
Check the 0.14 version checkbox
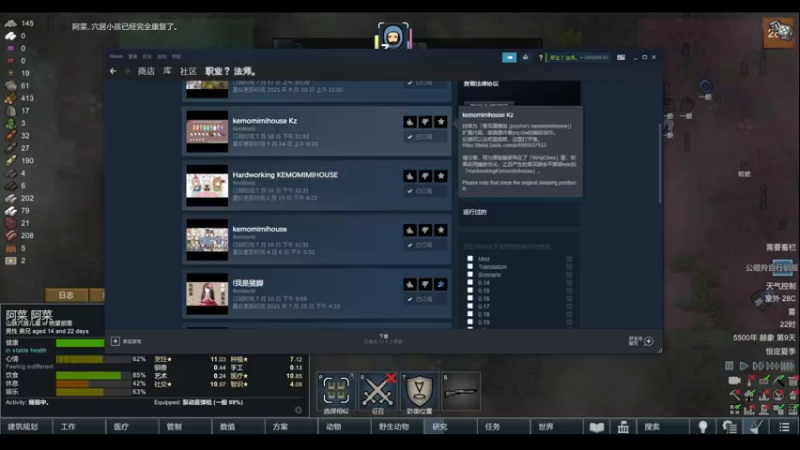[x=470, y=282]
